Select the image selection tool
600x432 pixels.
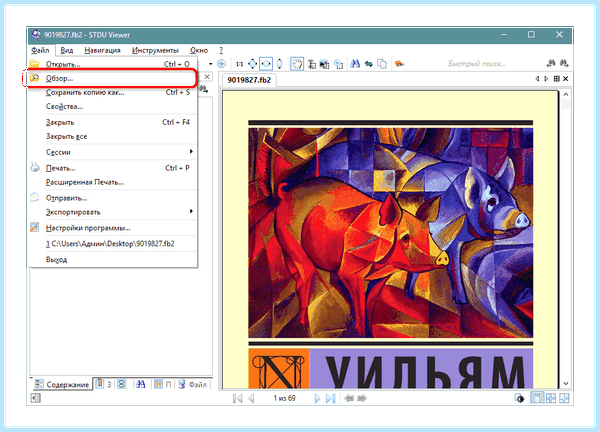point(324,64)
